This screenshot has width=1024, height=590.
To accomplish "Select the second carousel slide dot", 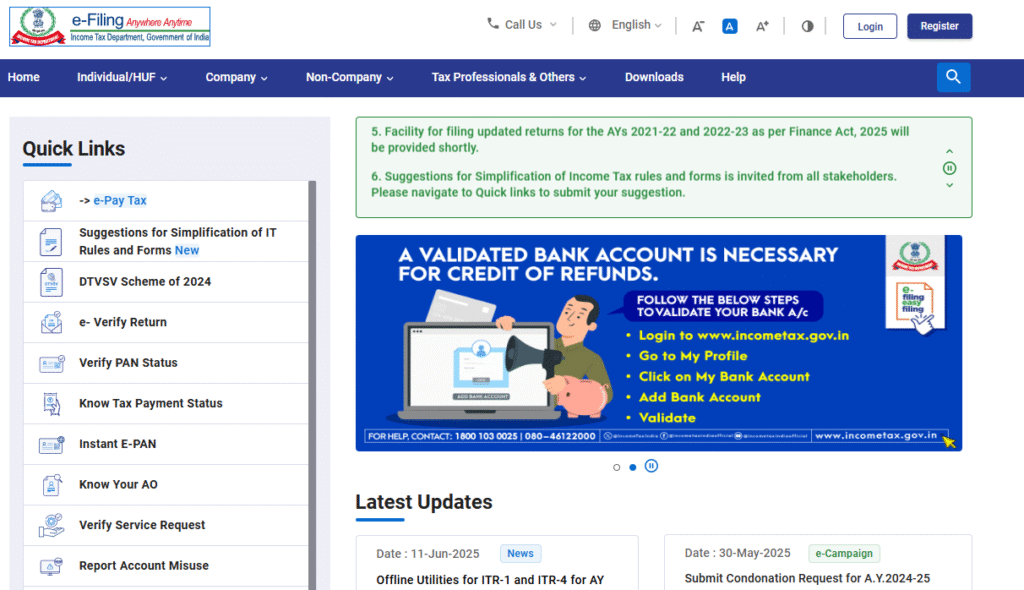I will click(x=633, y=467).
